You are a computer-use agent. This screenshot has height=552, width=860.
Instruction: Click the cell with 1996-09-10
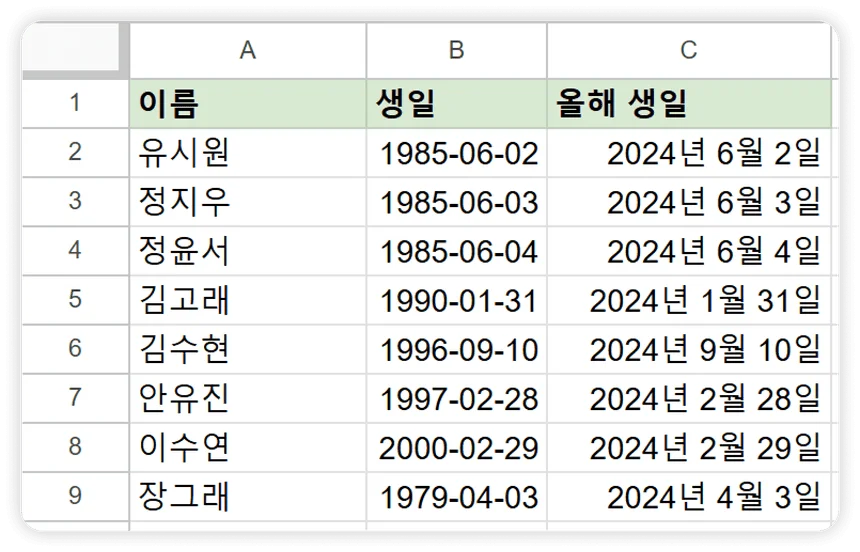(456, 348)
